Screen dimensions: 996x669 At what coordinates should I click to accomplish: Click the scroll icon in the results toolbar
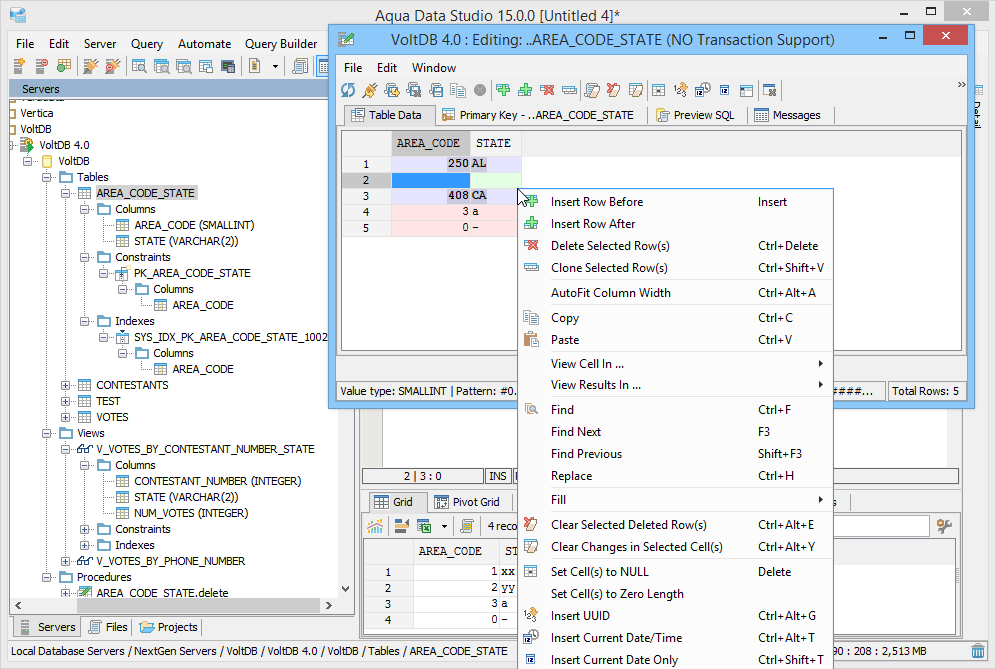(x=467, y=525)
